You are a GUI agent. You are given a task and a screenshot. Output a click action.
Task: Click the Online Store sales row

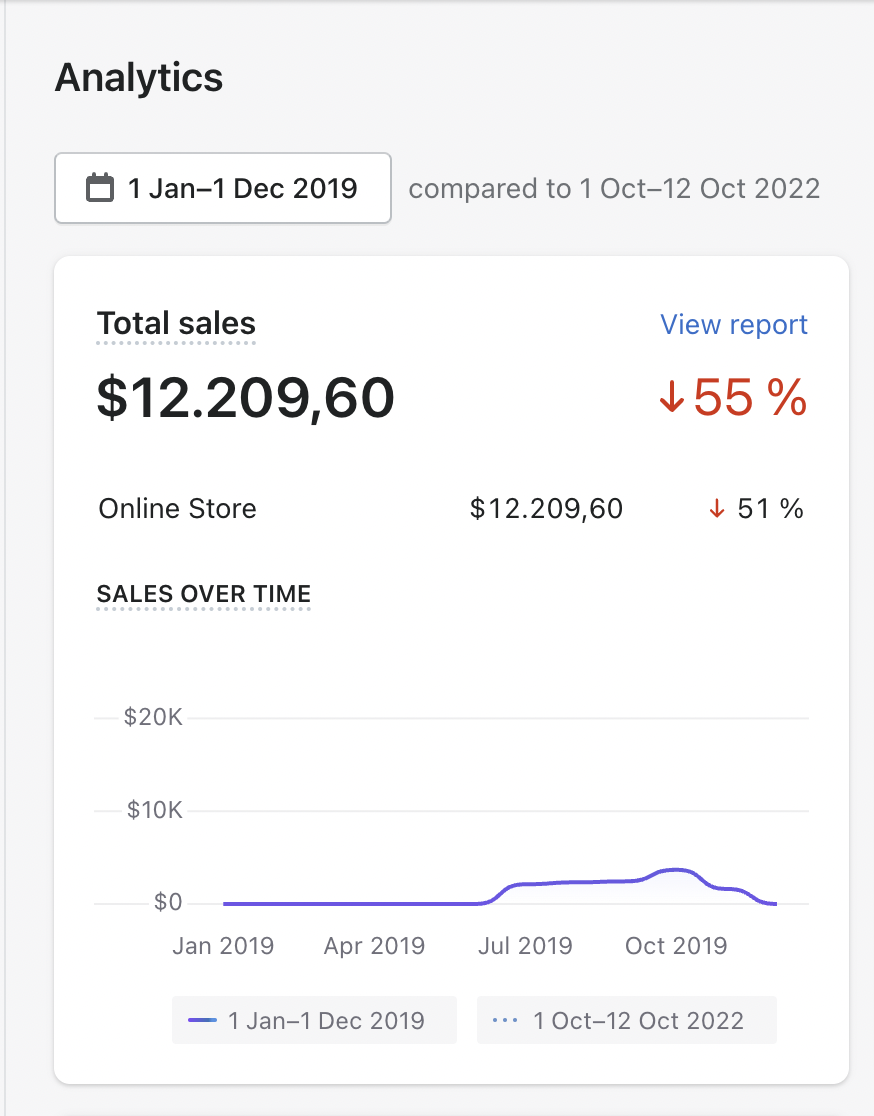pos(451,509)
